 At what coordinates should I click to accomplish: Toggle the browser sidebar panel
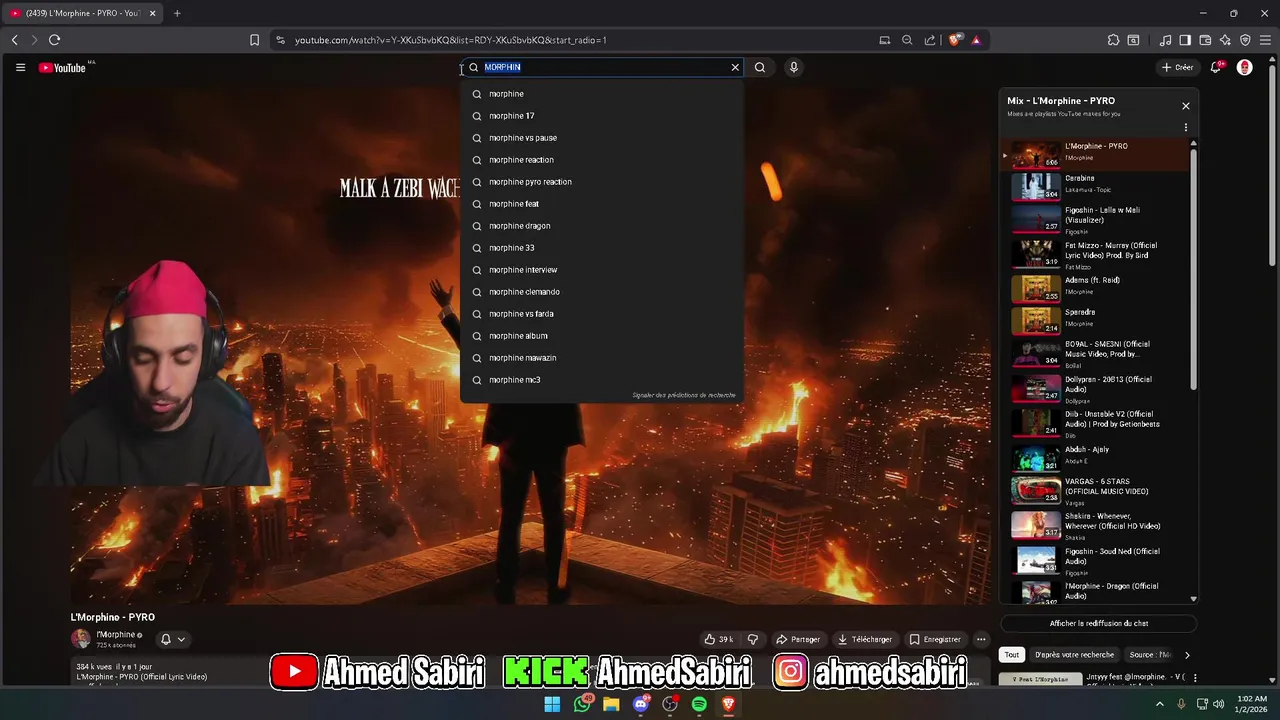coord(1185,40)
